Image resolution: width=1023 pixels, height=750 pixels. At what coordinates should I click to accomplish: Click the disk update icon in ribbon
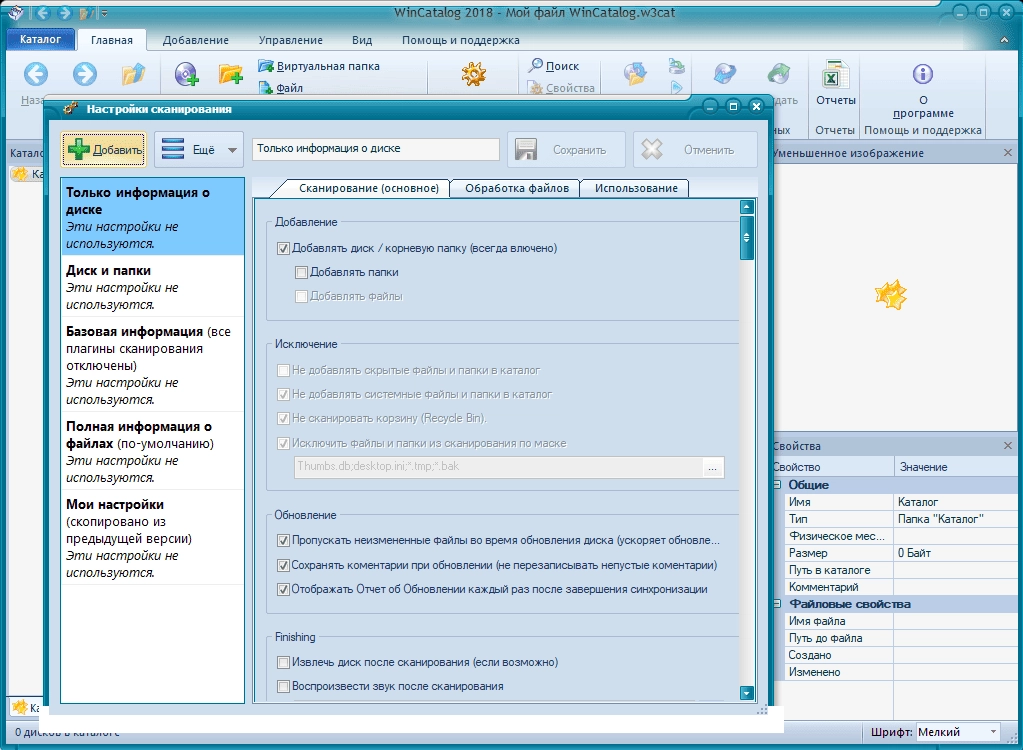635,74
